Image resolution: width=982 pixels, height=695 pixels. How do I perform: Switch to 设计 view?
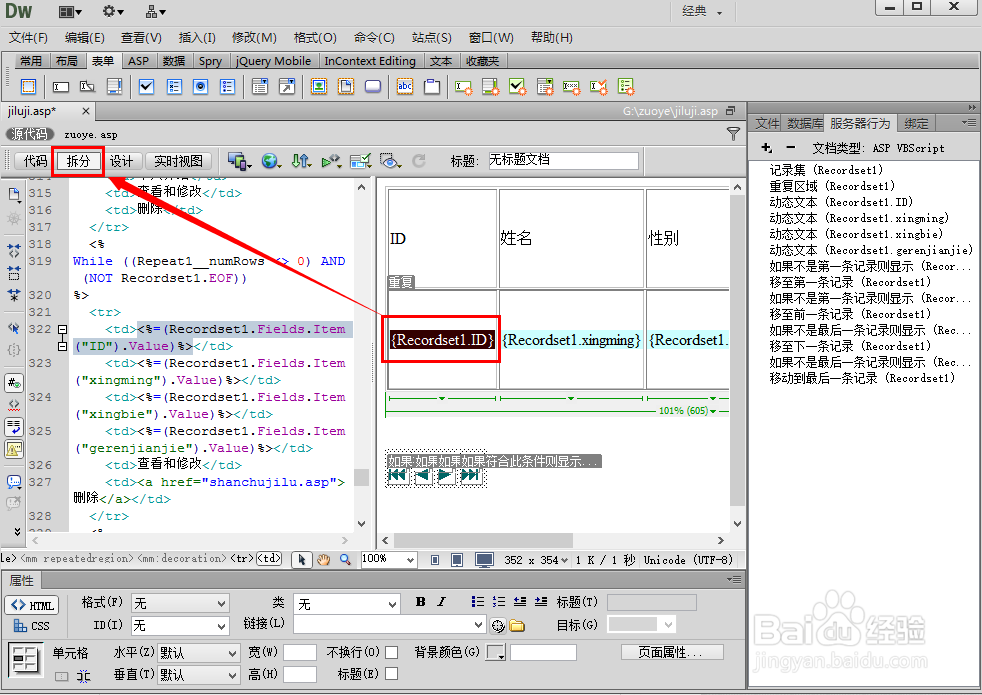(x=121, y=161)
